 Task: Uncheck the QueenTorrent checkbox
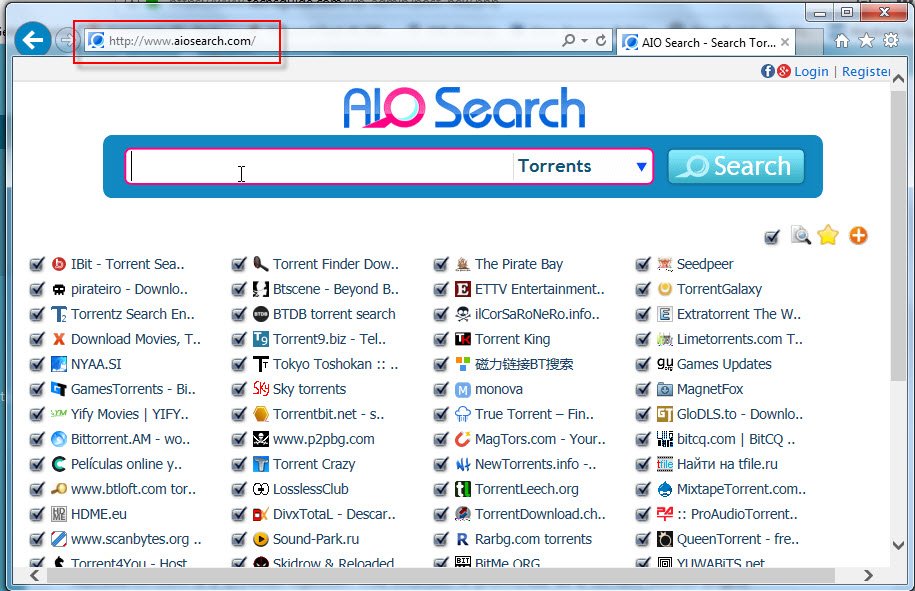[x=643, y=539]
